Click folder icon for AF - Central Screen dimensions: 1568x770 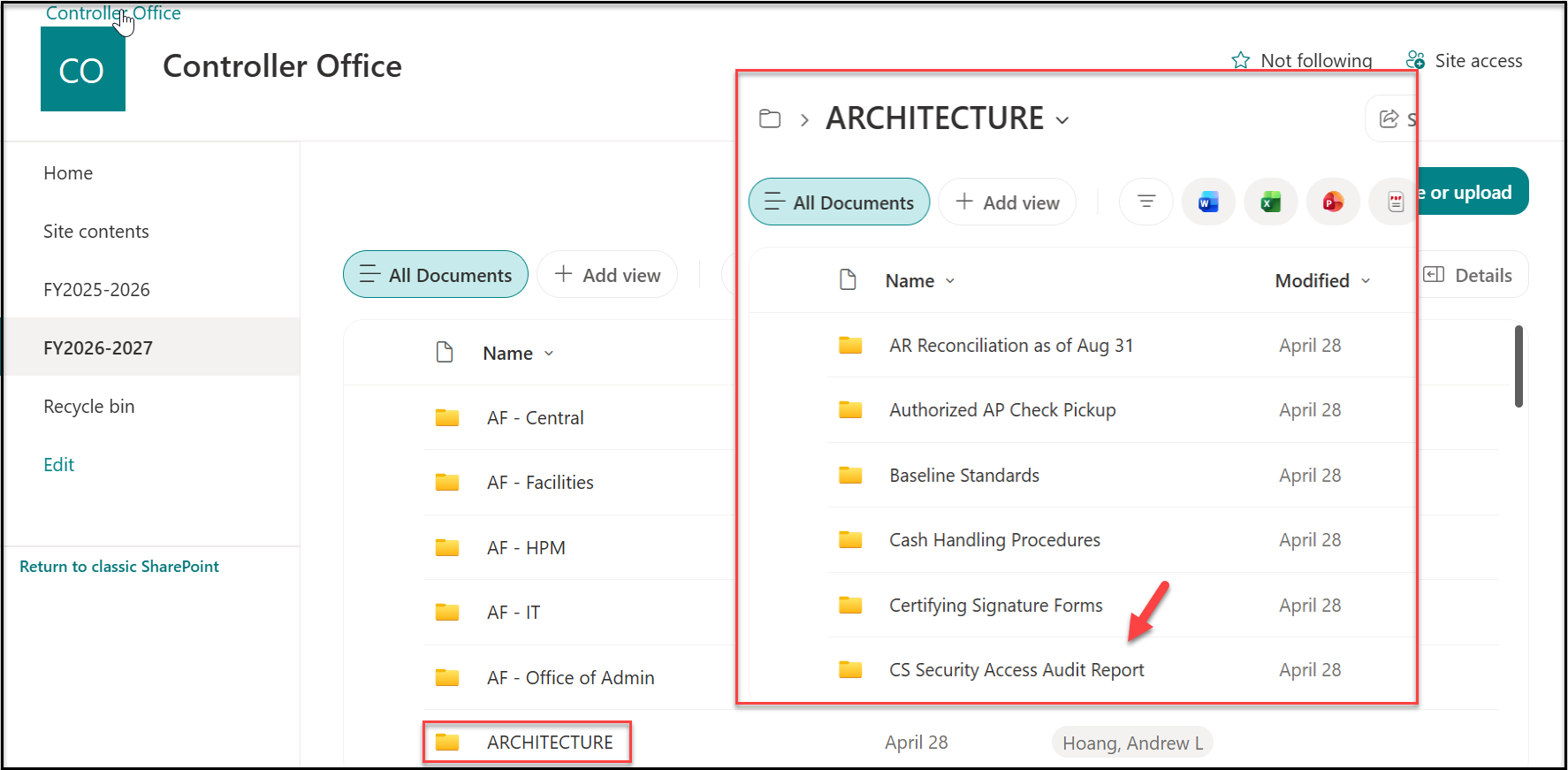[x=447, y=417]
